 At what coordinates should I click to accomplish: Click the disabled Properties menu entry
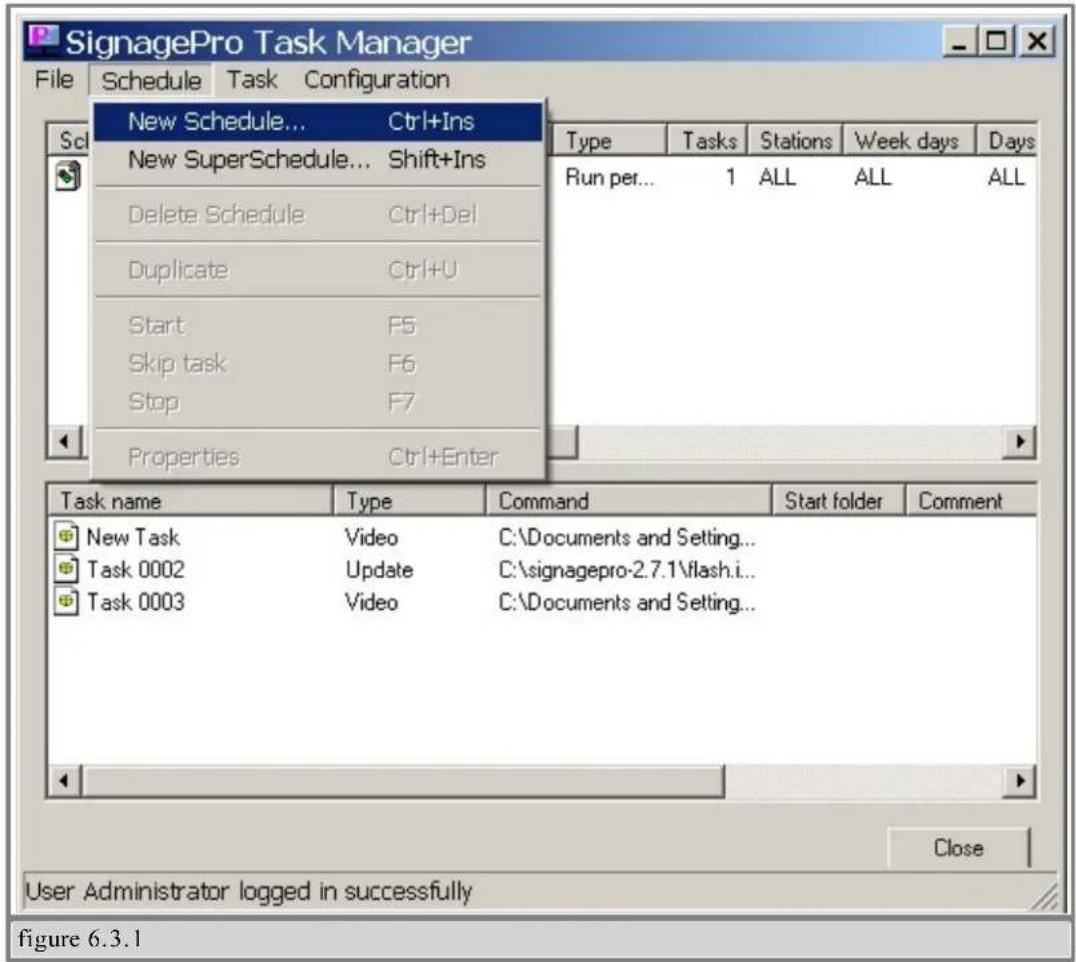[x=318, y=457]
